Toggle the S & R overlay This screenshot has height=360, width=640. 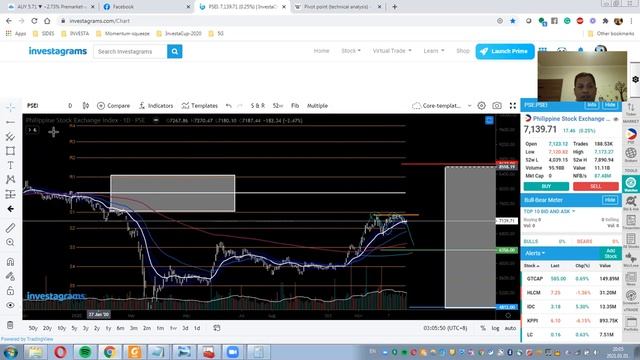point(258,106)
